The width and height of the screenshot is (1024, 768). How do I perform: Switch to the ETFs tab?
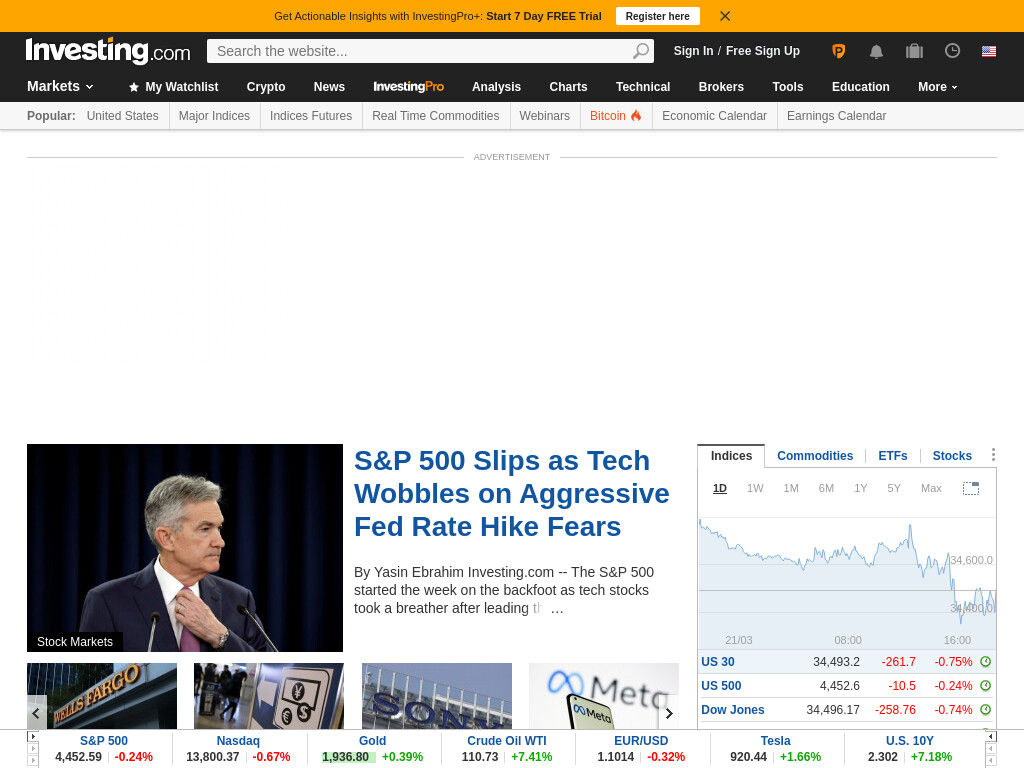[x=893, y=456]
